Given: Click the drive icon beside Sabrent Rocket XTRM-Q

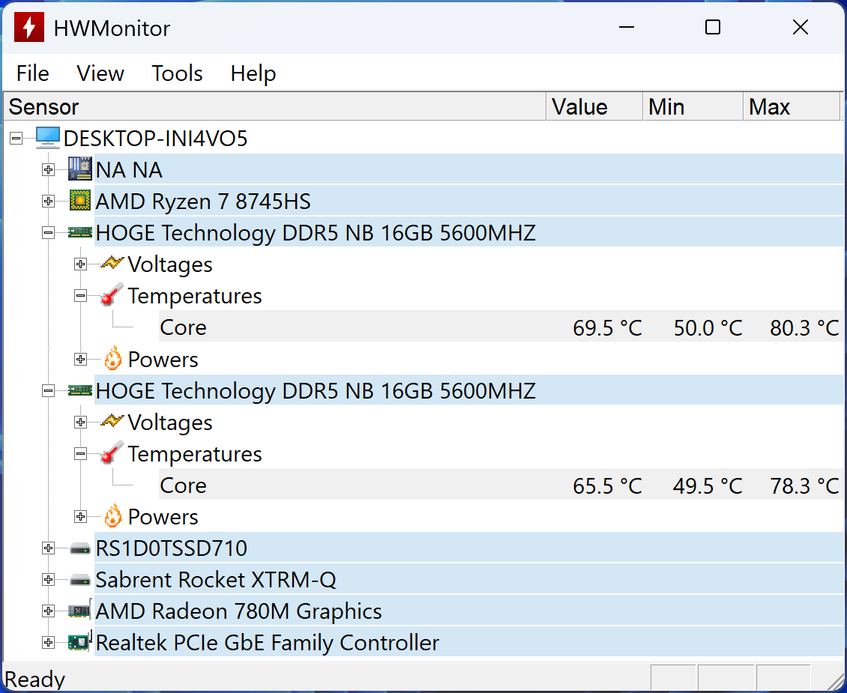Looking at the screenshot, I should [x=80, y=580].
